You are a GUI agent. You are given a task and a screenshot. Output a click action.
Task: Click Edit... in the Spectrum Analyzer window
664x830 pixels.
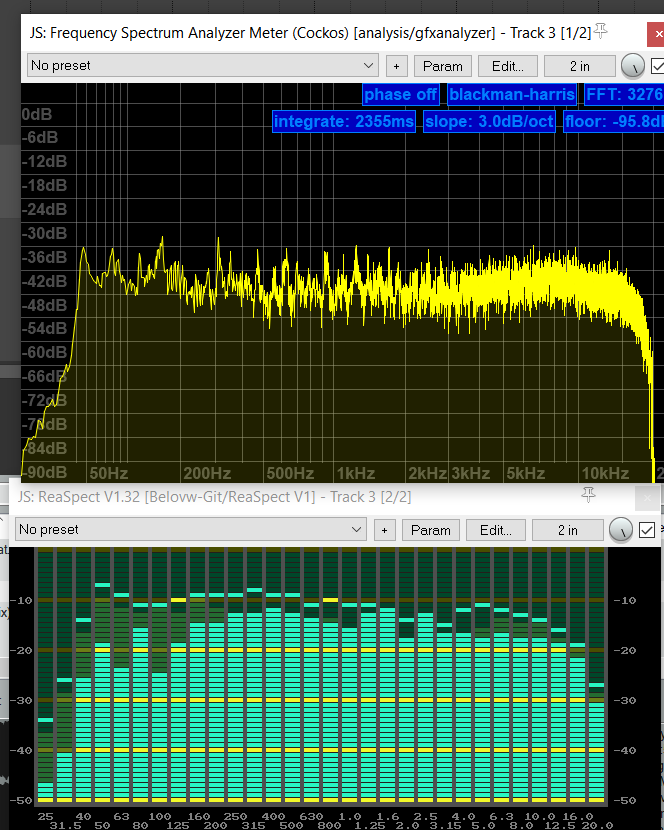pos(508,66)
